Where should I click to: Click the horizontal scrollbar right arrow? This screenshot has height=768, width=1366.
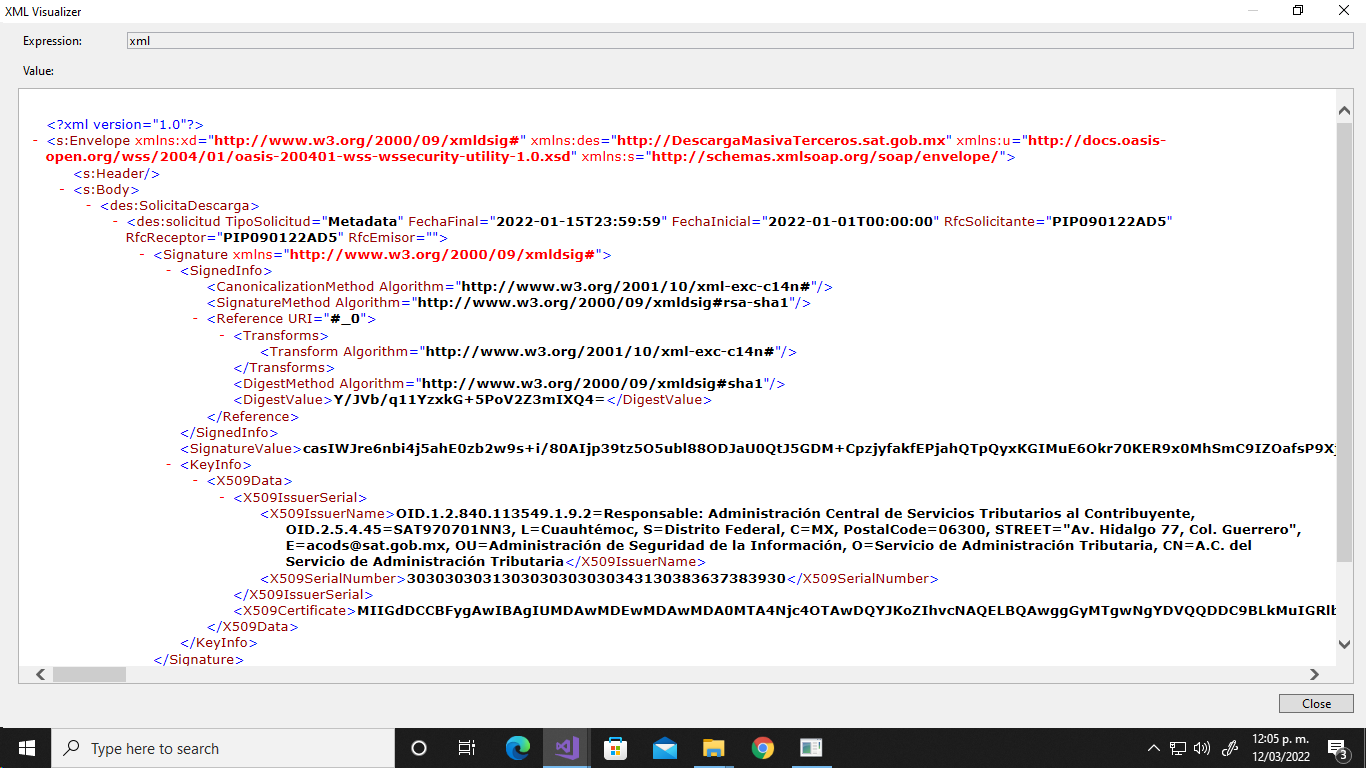[x=1315, y=674]
